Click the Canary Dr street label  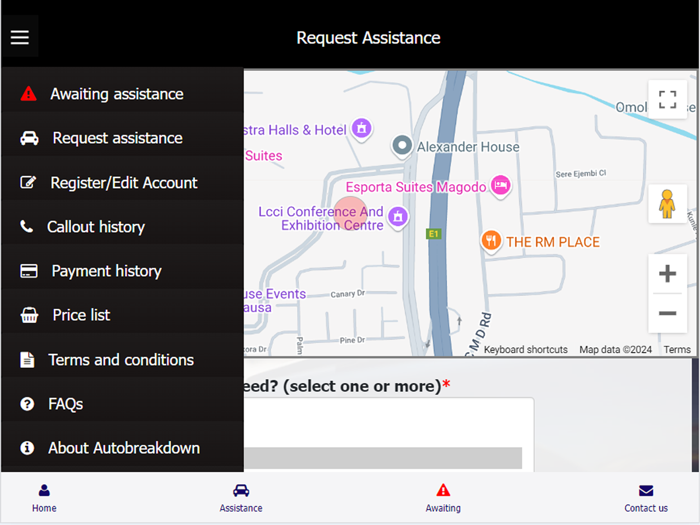[347, 294]
